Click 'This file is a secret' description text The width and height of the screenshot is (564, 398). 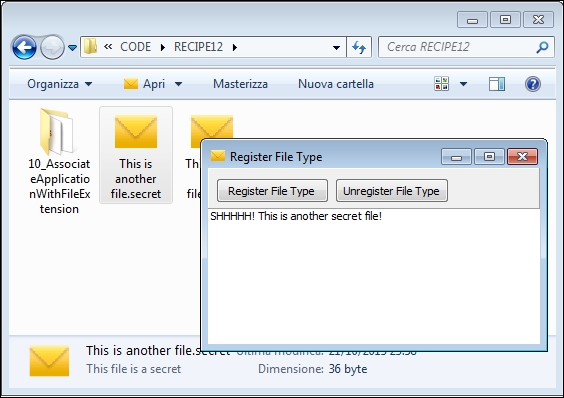pyautogui.click(x=133, y=369)
